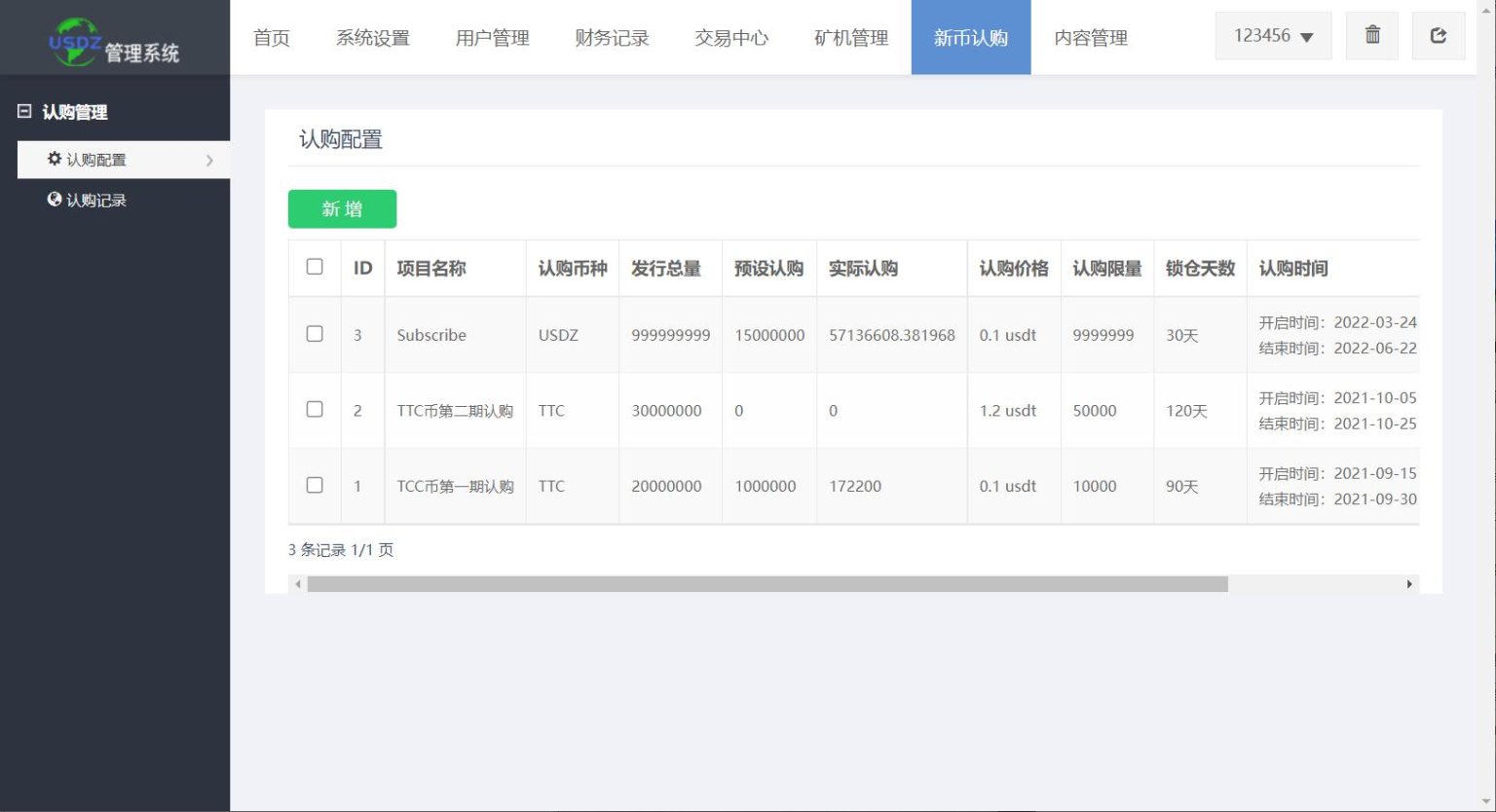Click the horizontal scrollbar thumb under table
Screen dimensions: 1496x812
click(767, 584)
